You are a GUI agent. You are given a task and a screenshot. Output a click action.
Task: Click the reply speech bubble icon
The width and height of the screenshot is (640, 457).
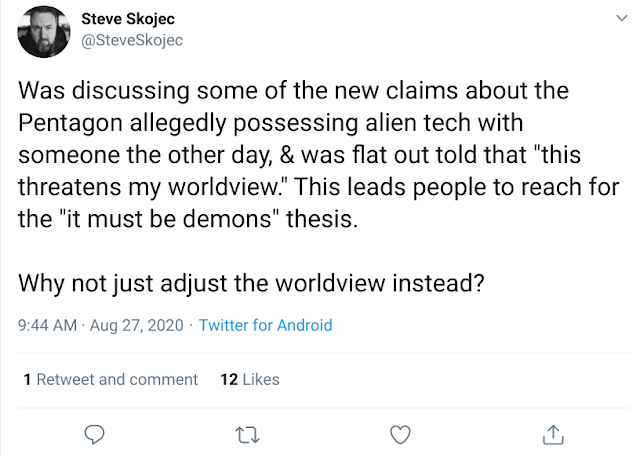95,433
